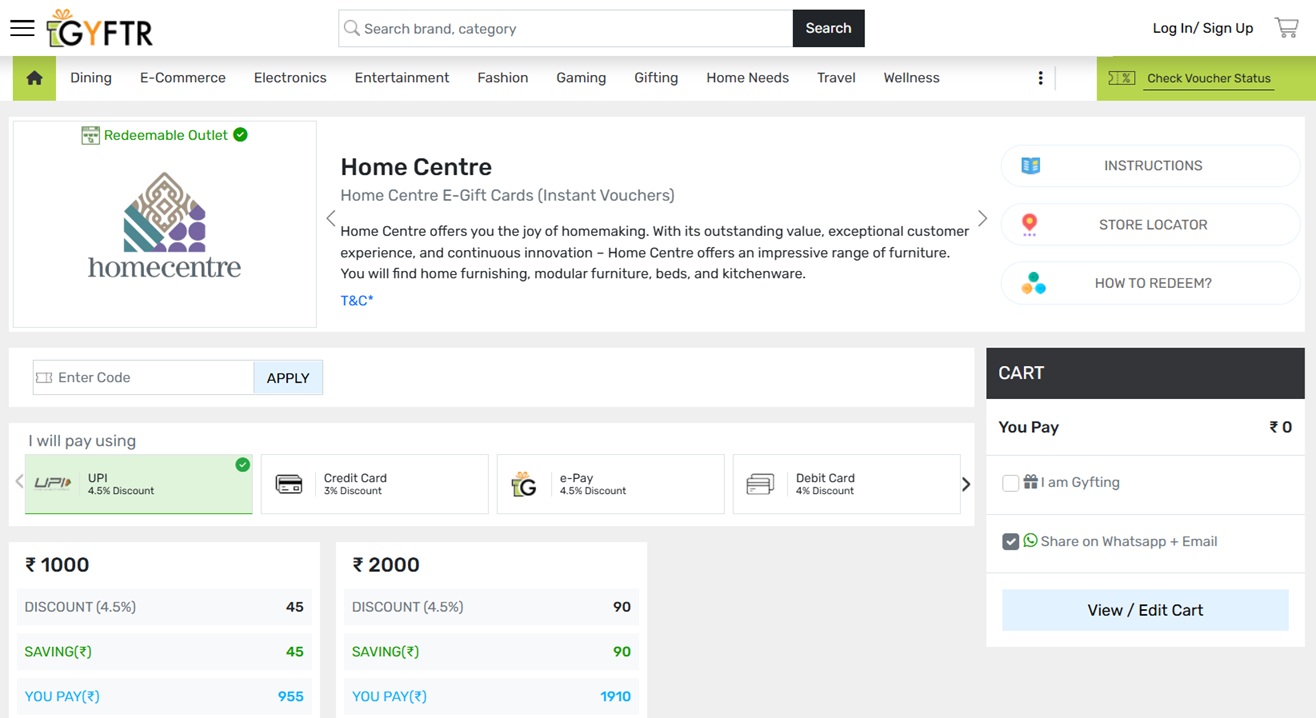Select Credit Card payment option
The height and width of the screenshot is (718, 1316).
(374, 484)
